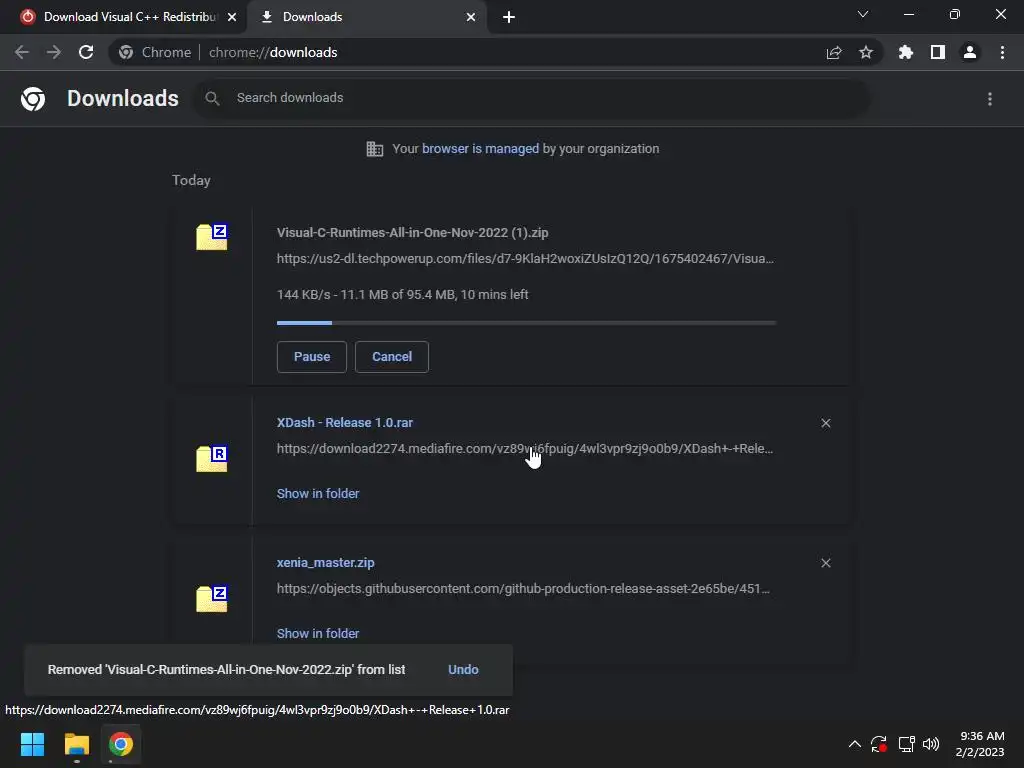Click the xenia_master zip file icon
1024x768 pixels.
[x=212, y=598]
